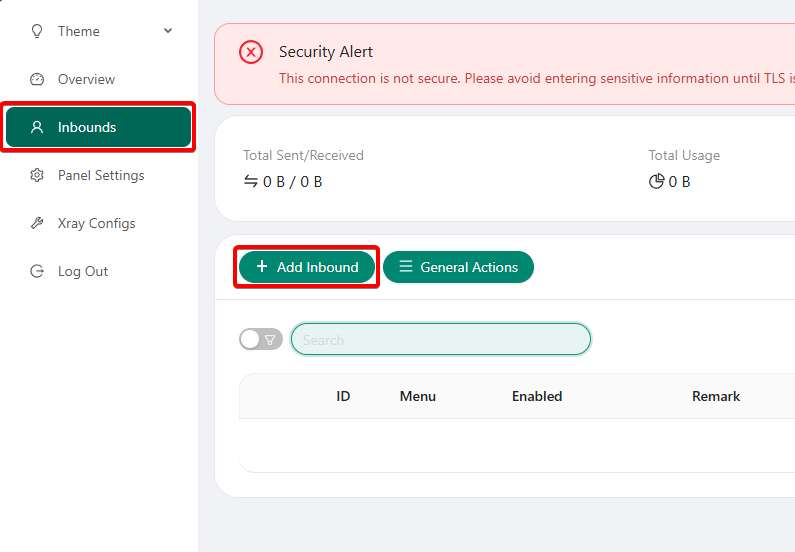Click the Inbounds user icon
Screen dimensions: 795x552
point(37,127)
